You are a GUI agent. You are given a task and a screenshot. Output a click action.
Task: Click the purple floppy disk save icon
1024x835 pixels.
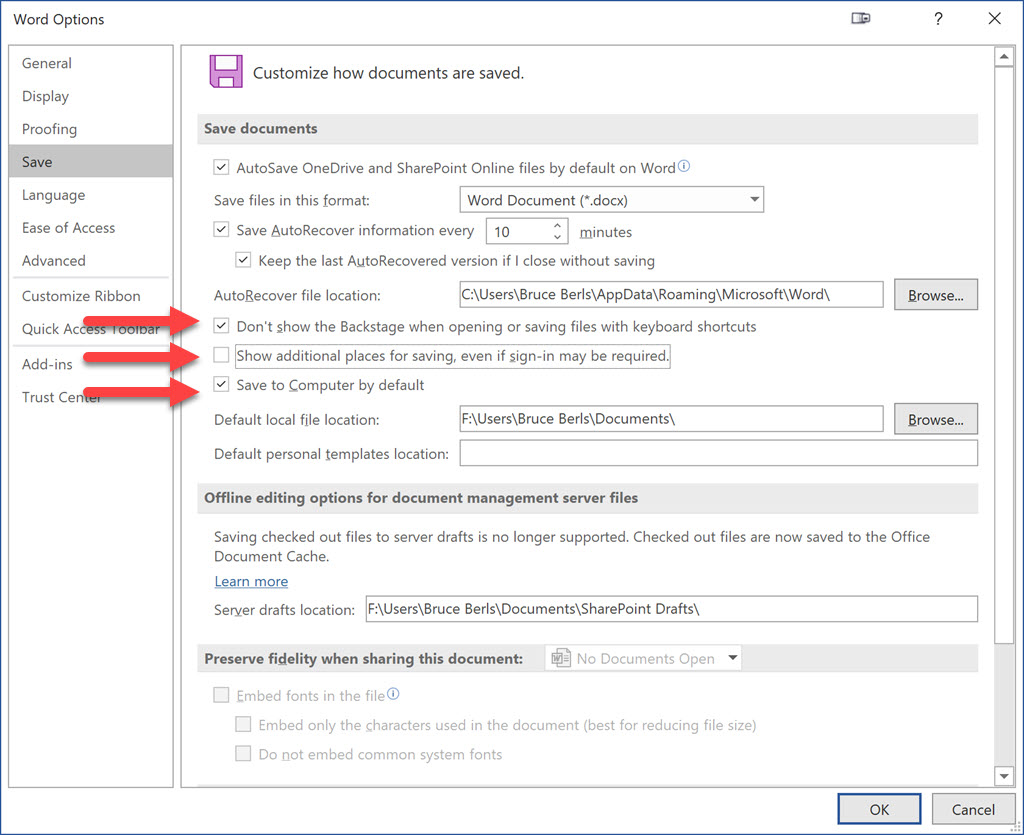point(226,71)
